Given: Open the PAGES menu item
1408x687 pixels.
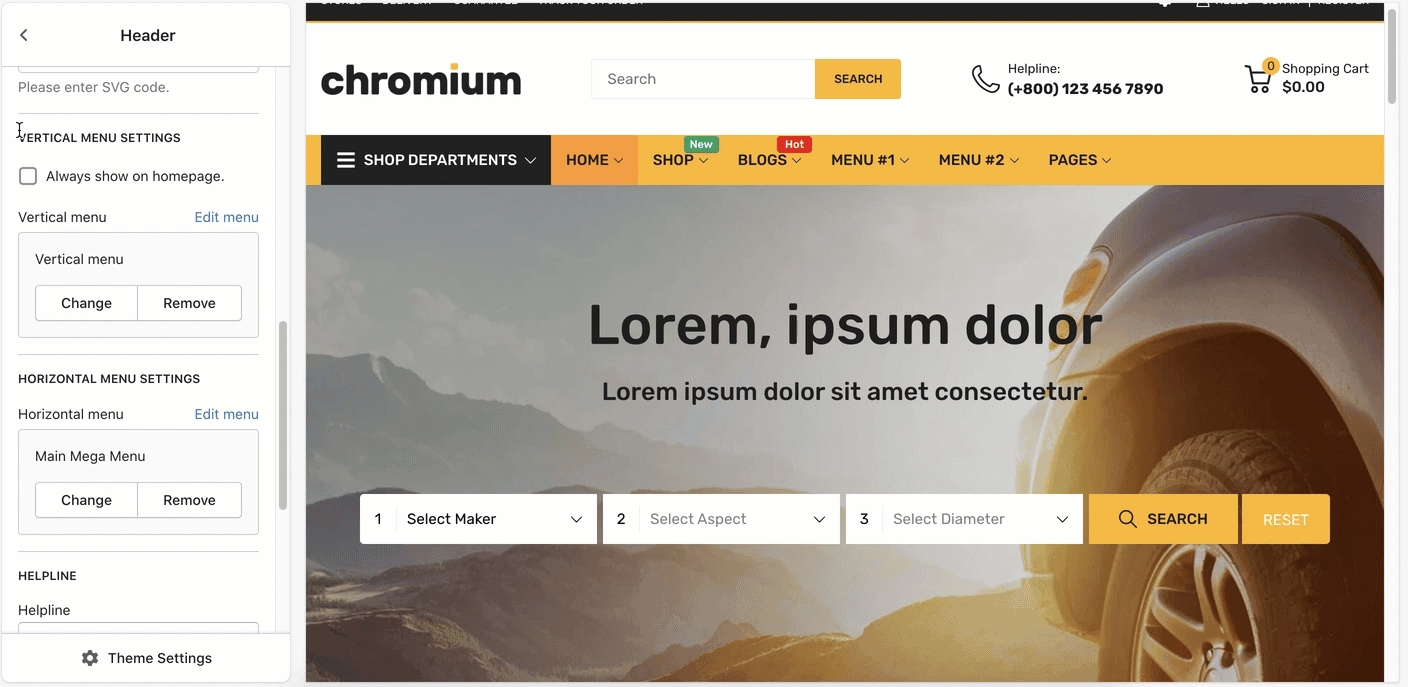Looking at the screenshot, I should coord(1080,160).
